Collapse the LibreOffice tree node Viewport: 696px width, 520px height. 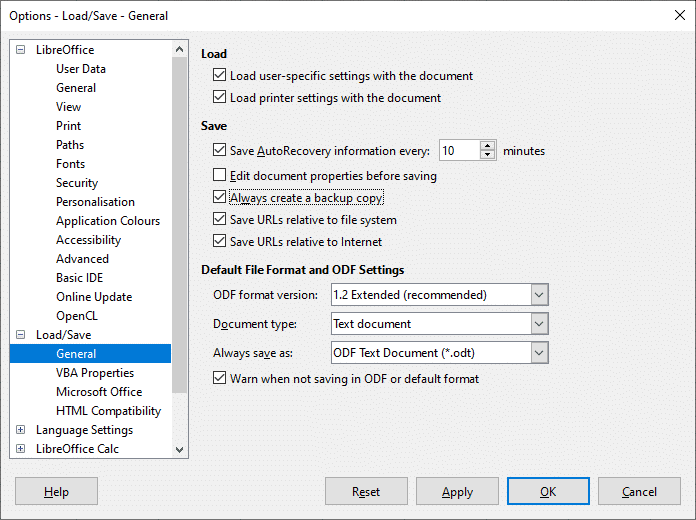(x=20, y=49)
